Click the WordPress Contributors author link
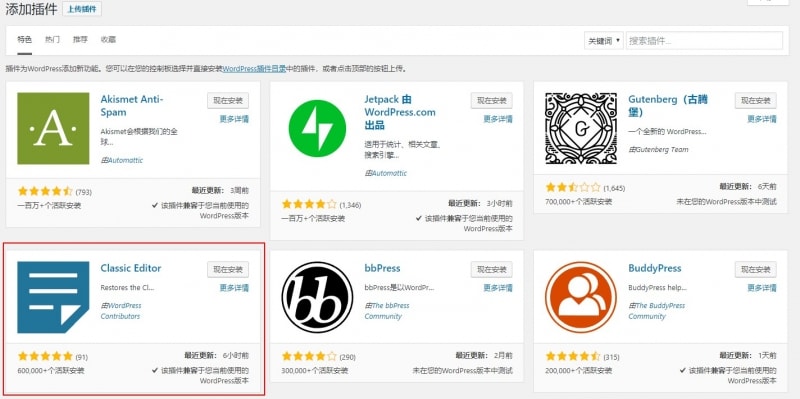The image size is (800, 399). [x=121, y=311]
